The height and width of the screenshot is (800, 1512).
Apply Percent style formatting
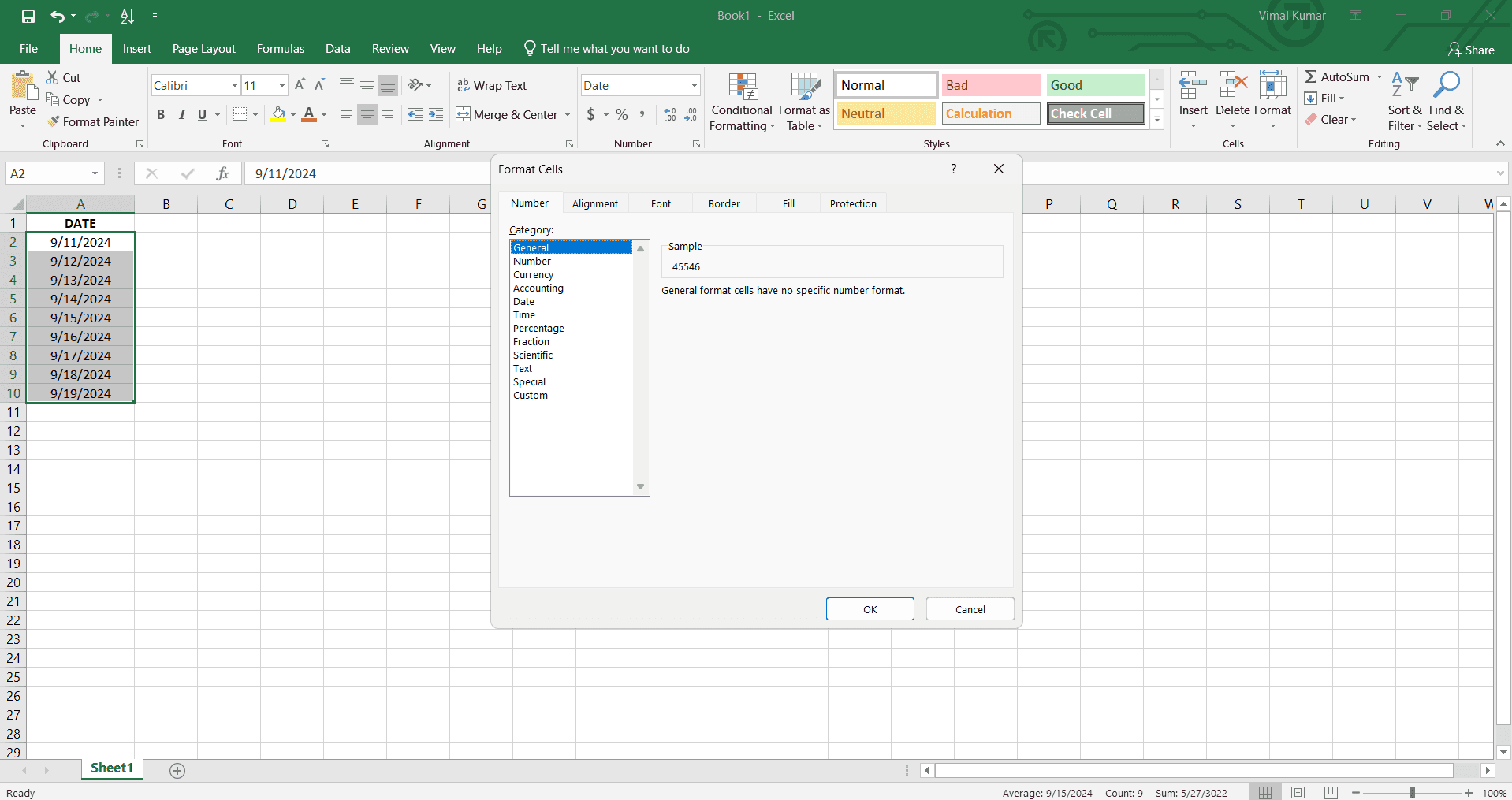pyautogui.click(x=620, y=114)
